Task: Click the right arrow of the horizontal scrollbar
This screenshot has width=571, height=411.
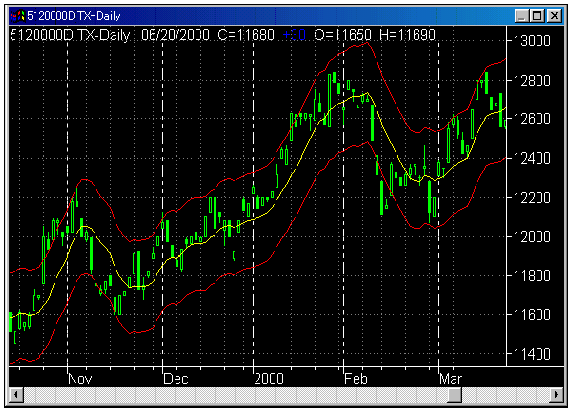Action: (x=556, y=395)
